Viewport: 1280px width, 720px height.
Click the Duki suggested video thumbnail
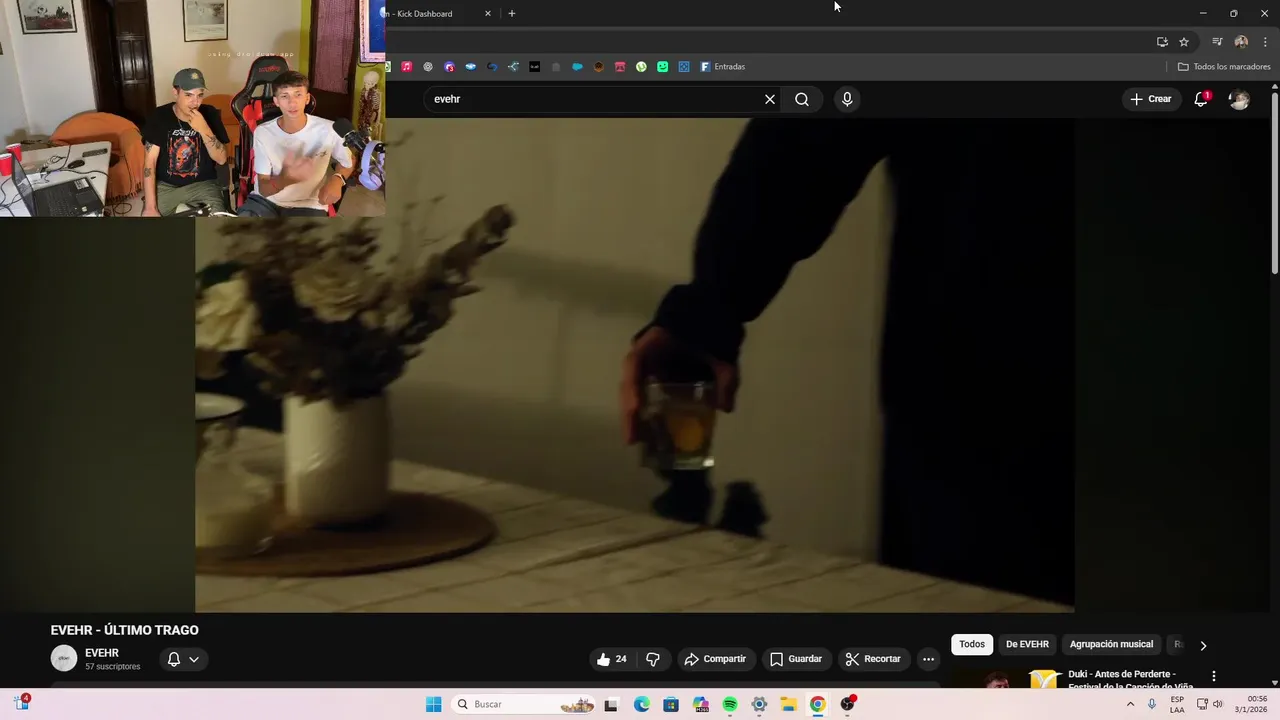[1005, 680]
